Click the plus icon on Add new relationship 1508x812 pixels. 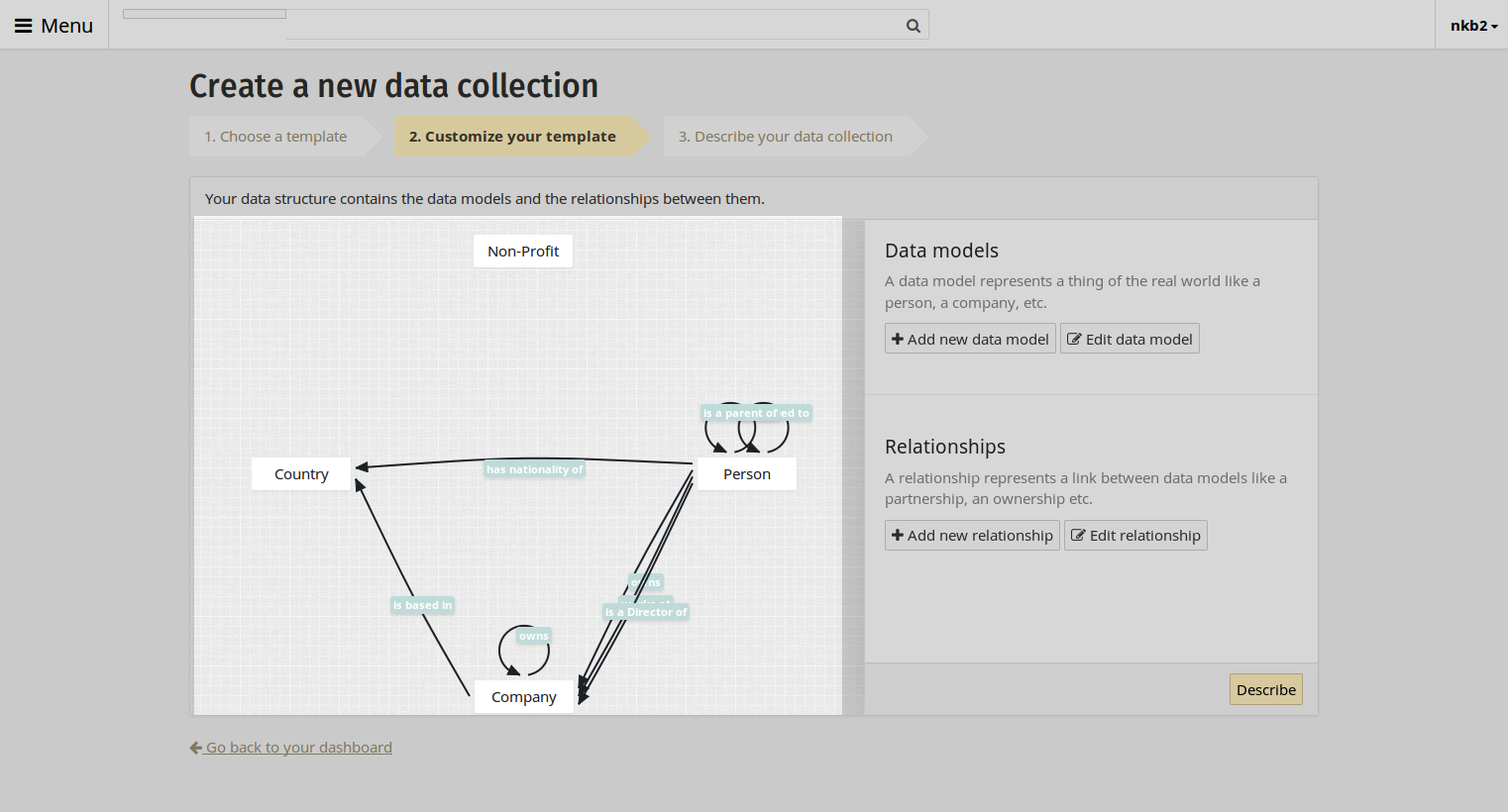click(x=898, y=535)
